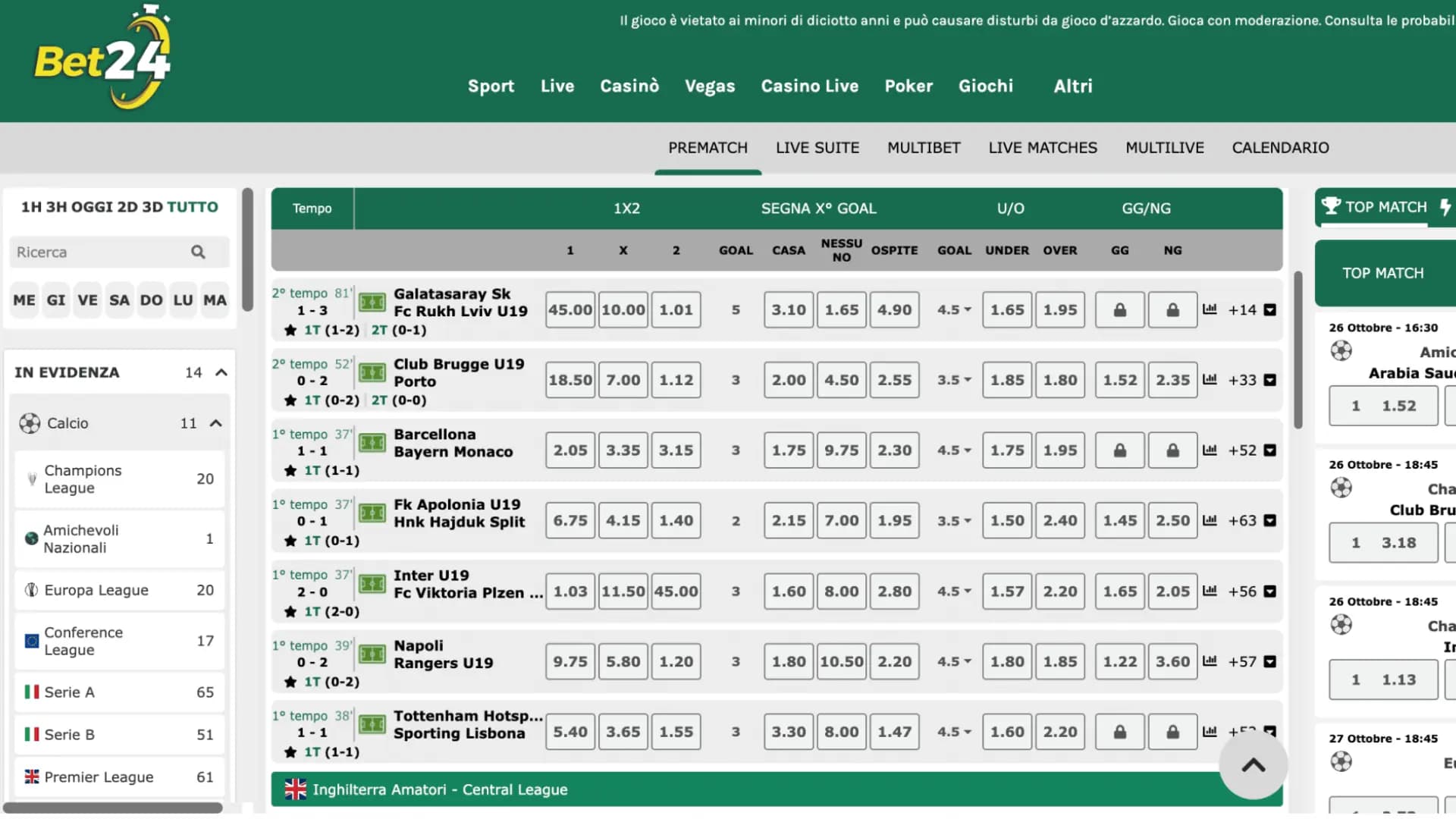Click the soccer ball icon next to Calcio

[30, 423]
